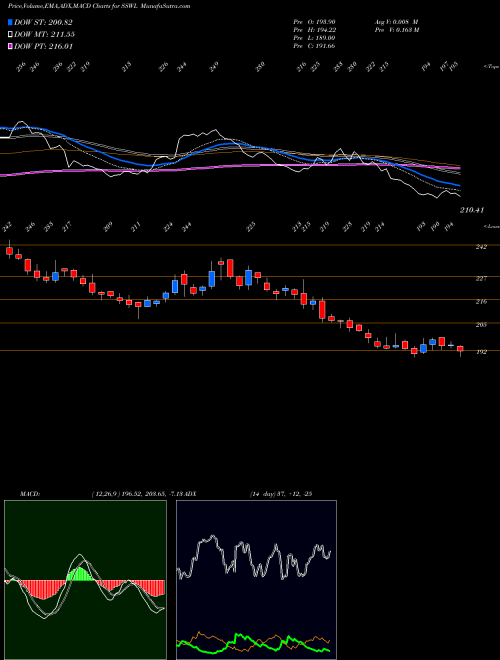Screen dimensions: 500x660
Task: Click the 'Avg V: 0.098 M' value
Action: click(x=396, y=21)
